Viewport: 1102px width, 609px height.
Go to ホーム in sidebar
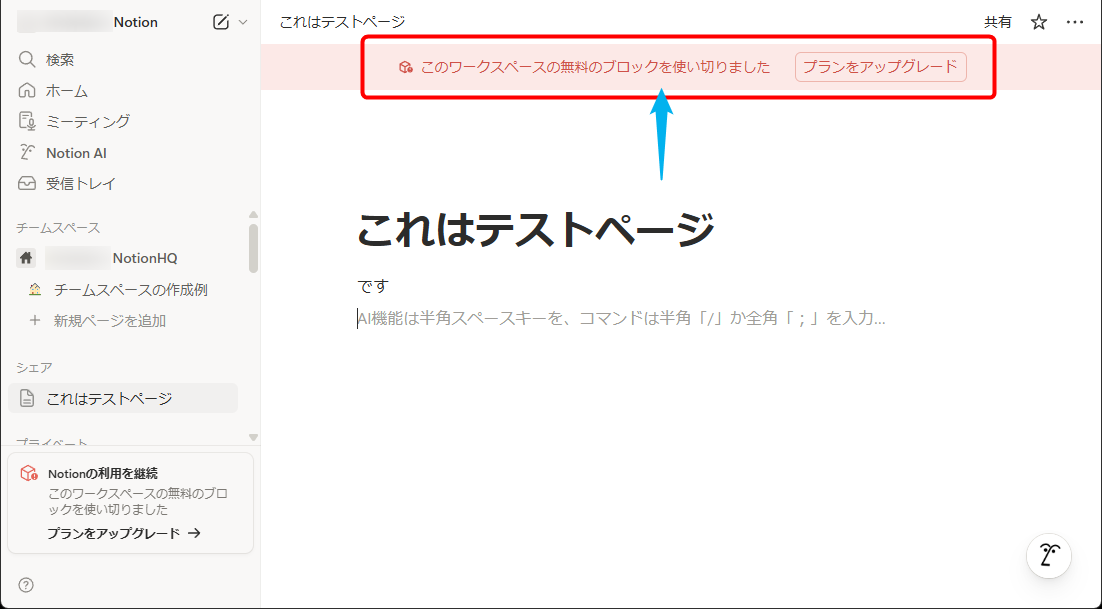pyautogui.click(x=67, y=91)
